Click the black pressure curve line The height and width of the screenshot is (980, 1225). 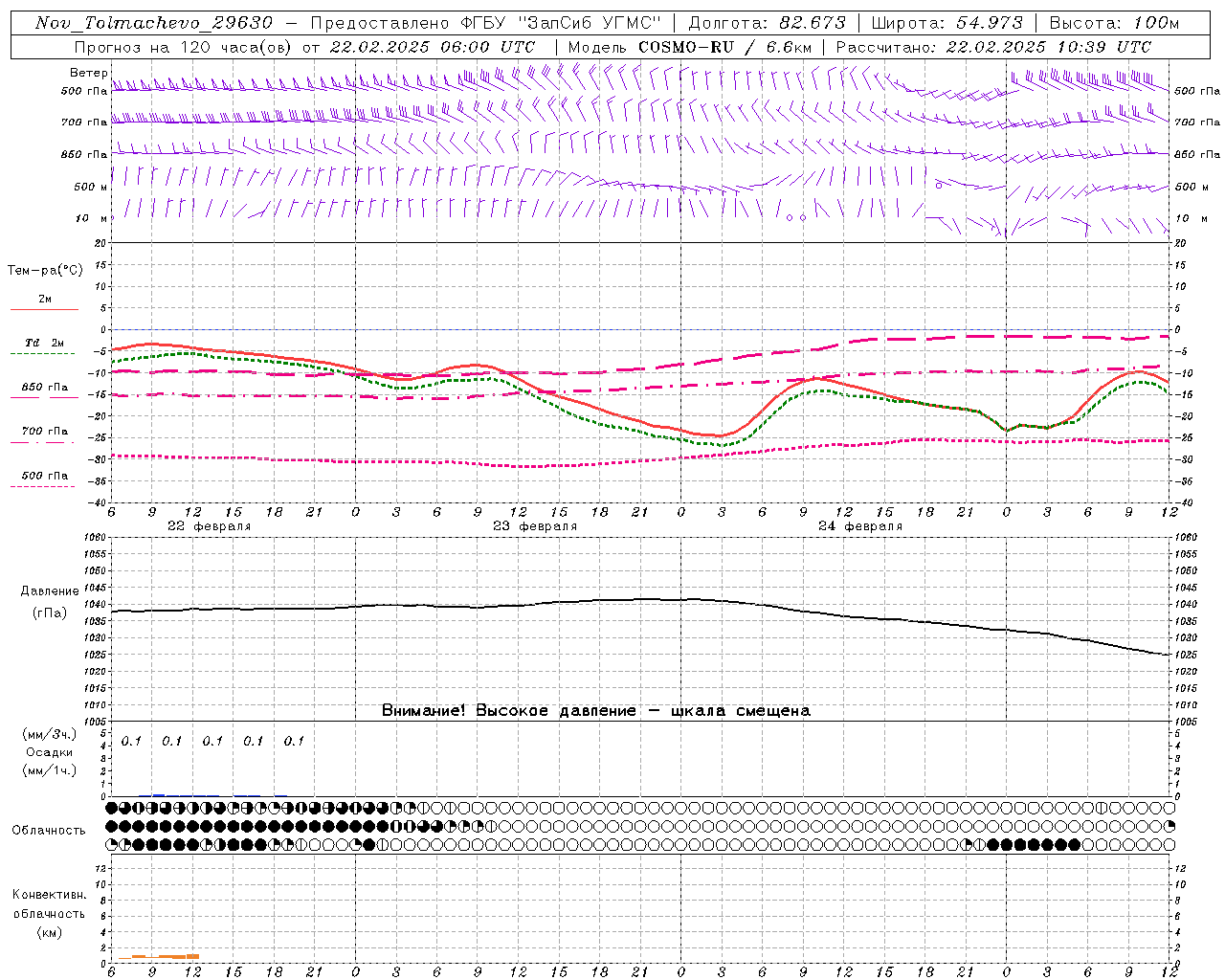click(641, 600)
